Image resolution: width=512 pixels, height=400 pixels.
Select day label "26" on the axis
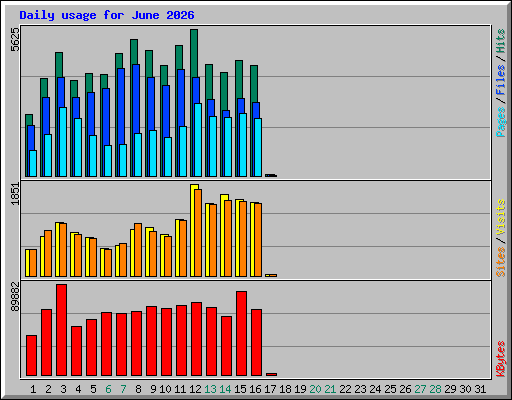pos(405,389)
